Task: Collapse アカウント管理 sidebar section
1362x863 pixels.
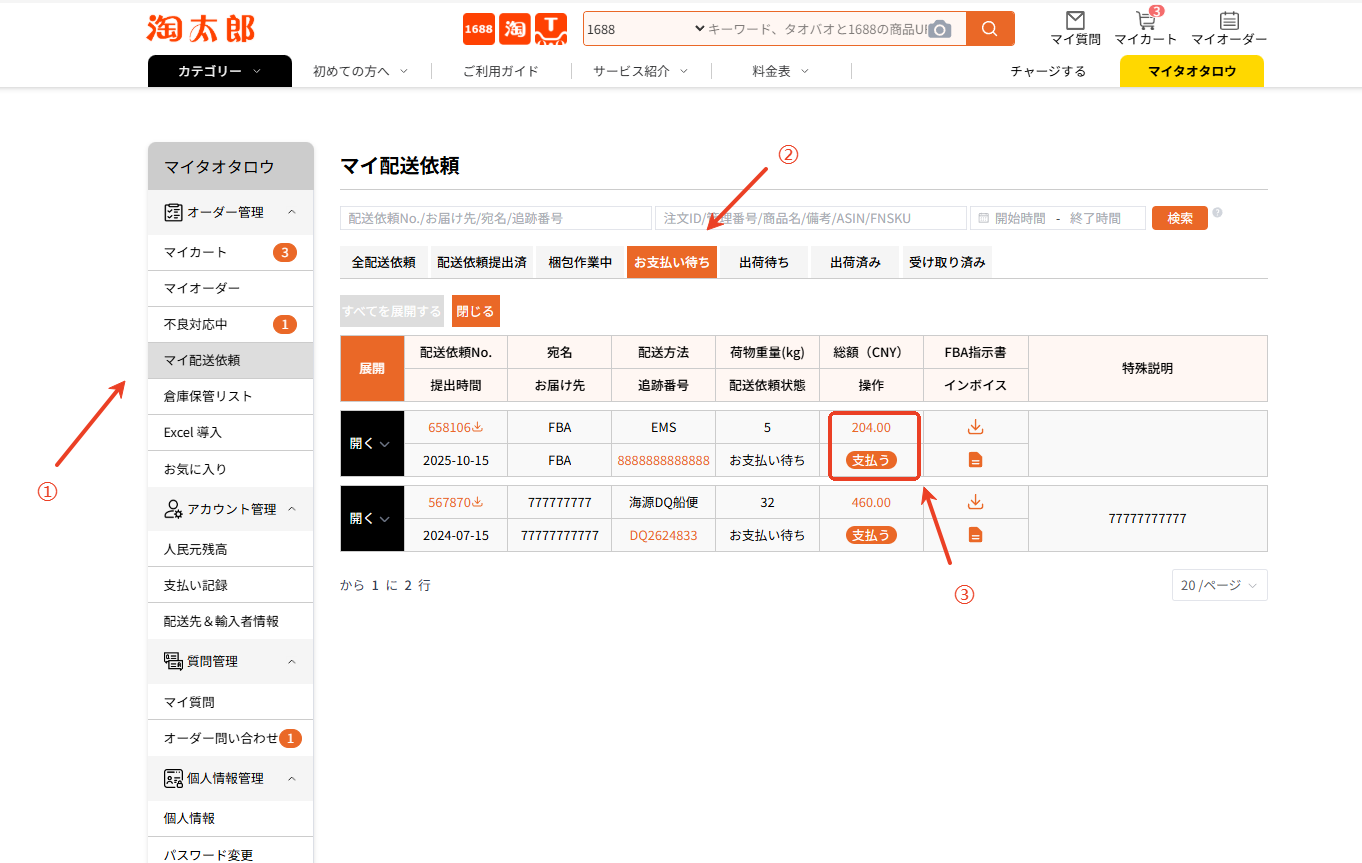Action: (x=291, y=509)
